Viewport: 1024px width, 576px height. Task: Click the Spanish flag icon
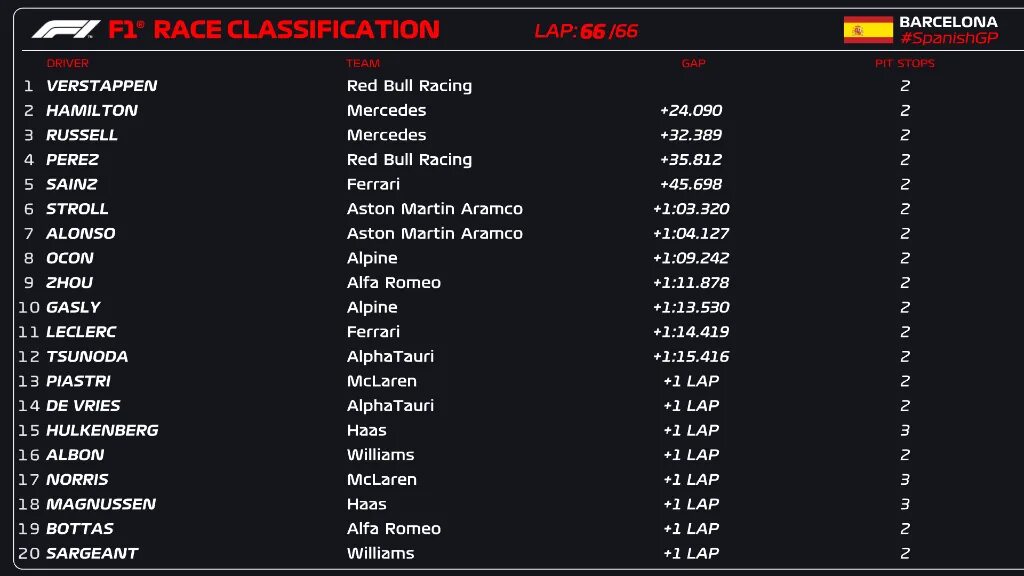coord(868,30)
